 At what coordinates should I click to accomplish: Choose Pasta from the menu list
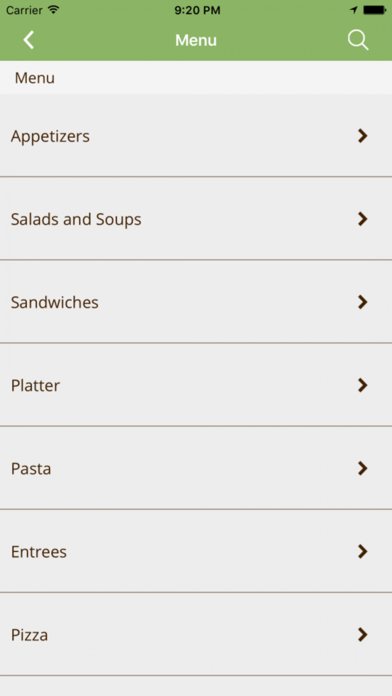click(196, 468)
